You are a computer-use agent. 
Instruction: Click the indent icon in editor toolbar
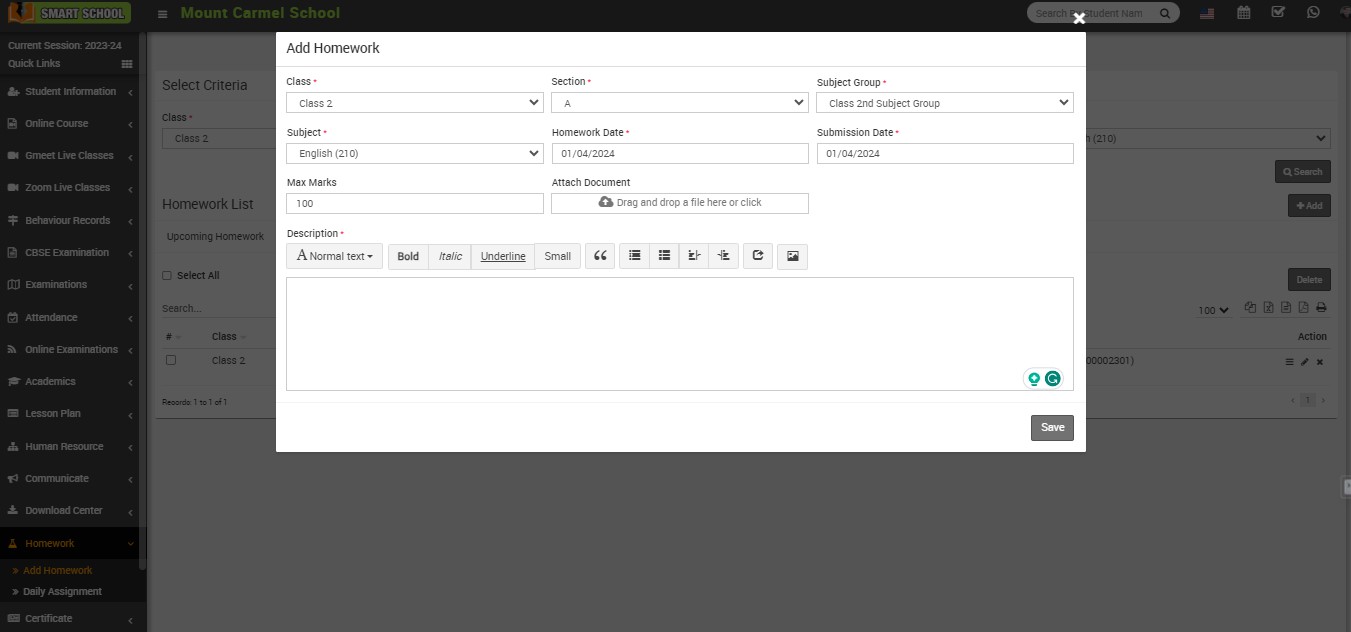point(724,256)
